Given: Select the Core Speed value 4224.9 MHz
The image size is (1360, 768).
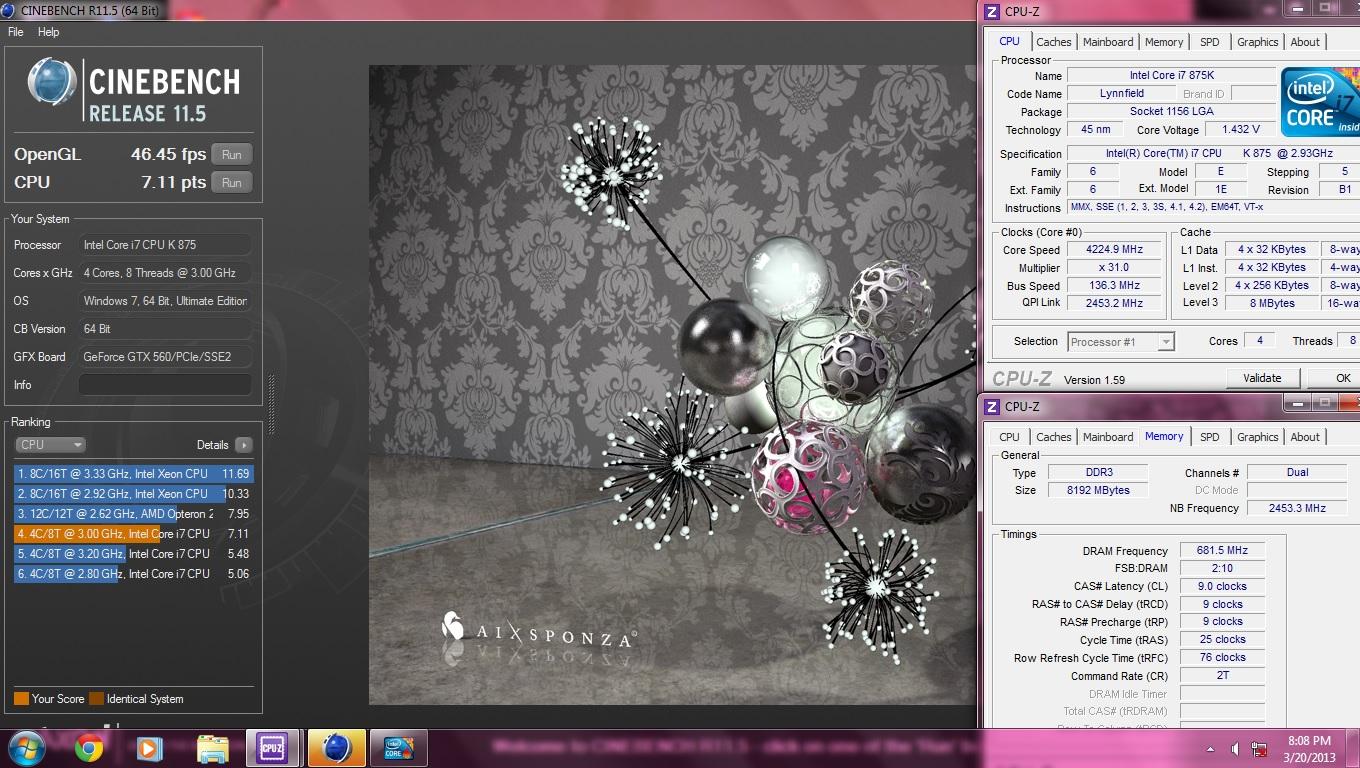Looking at the screenshot, I should (1114, 250).
